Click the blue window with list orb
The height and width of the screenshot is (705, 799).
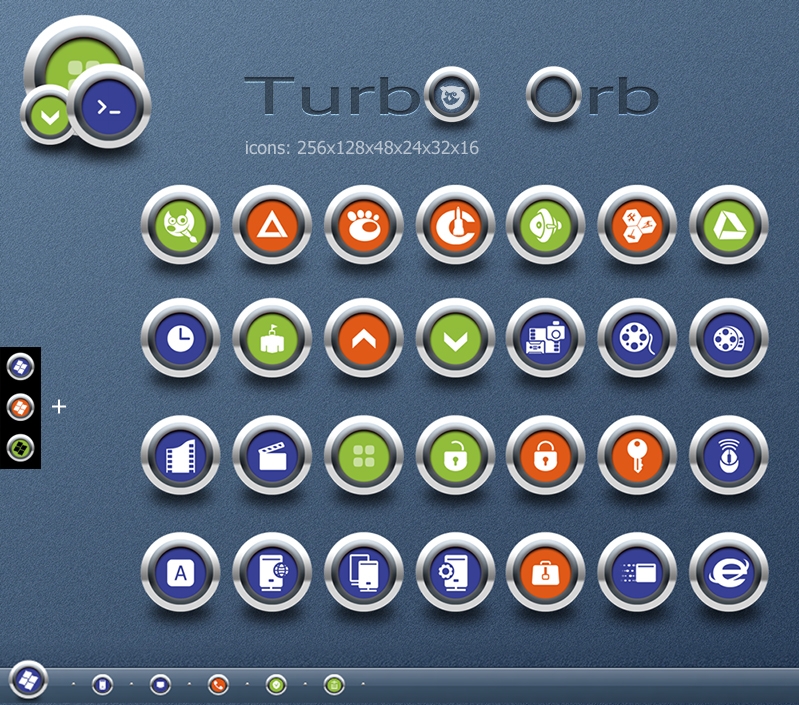click(637, 572)
